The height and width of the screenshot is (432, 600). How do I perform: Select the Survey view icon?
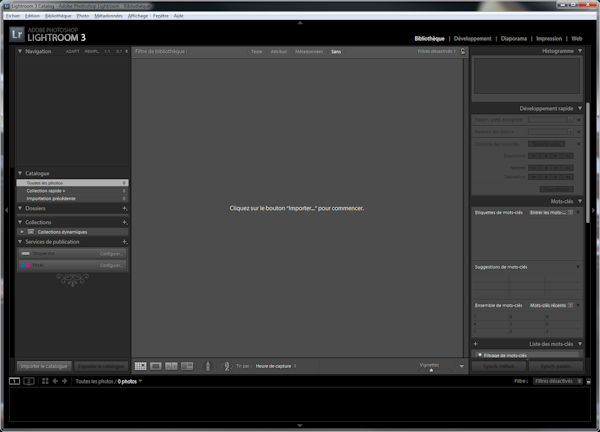[187, 367]
